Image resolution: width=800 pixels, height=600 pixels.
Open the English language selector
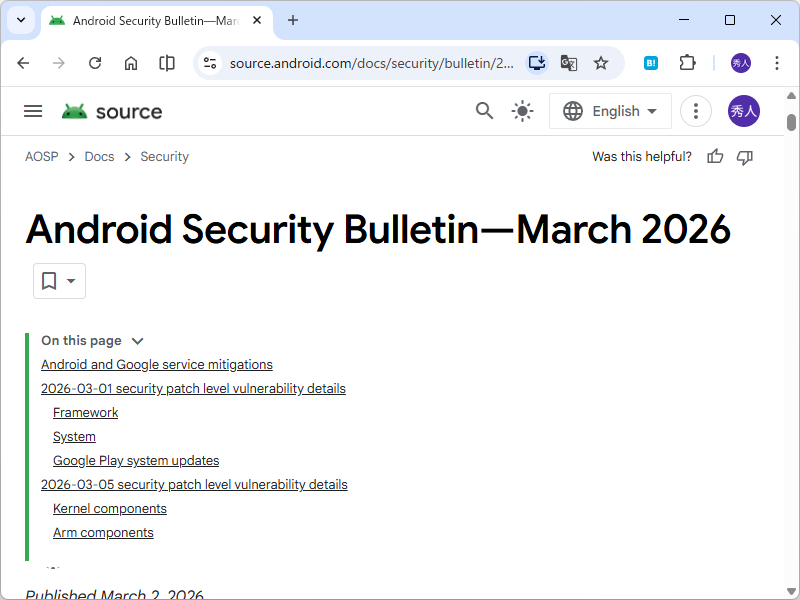(610, 111)
